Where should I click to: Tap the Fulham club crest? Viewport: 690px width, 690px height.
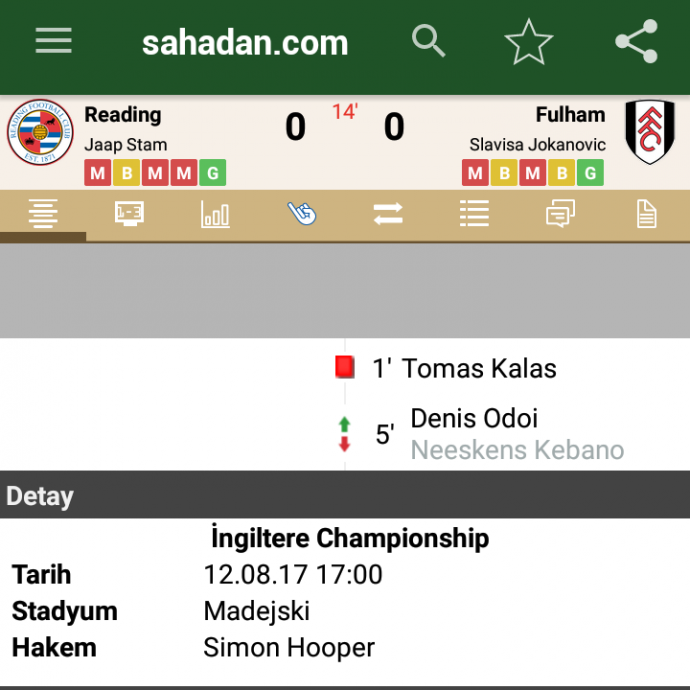coord(650,132)
